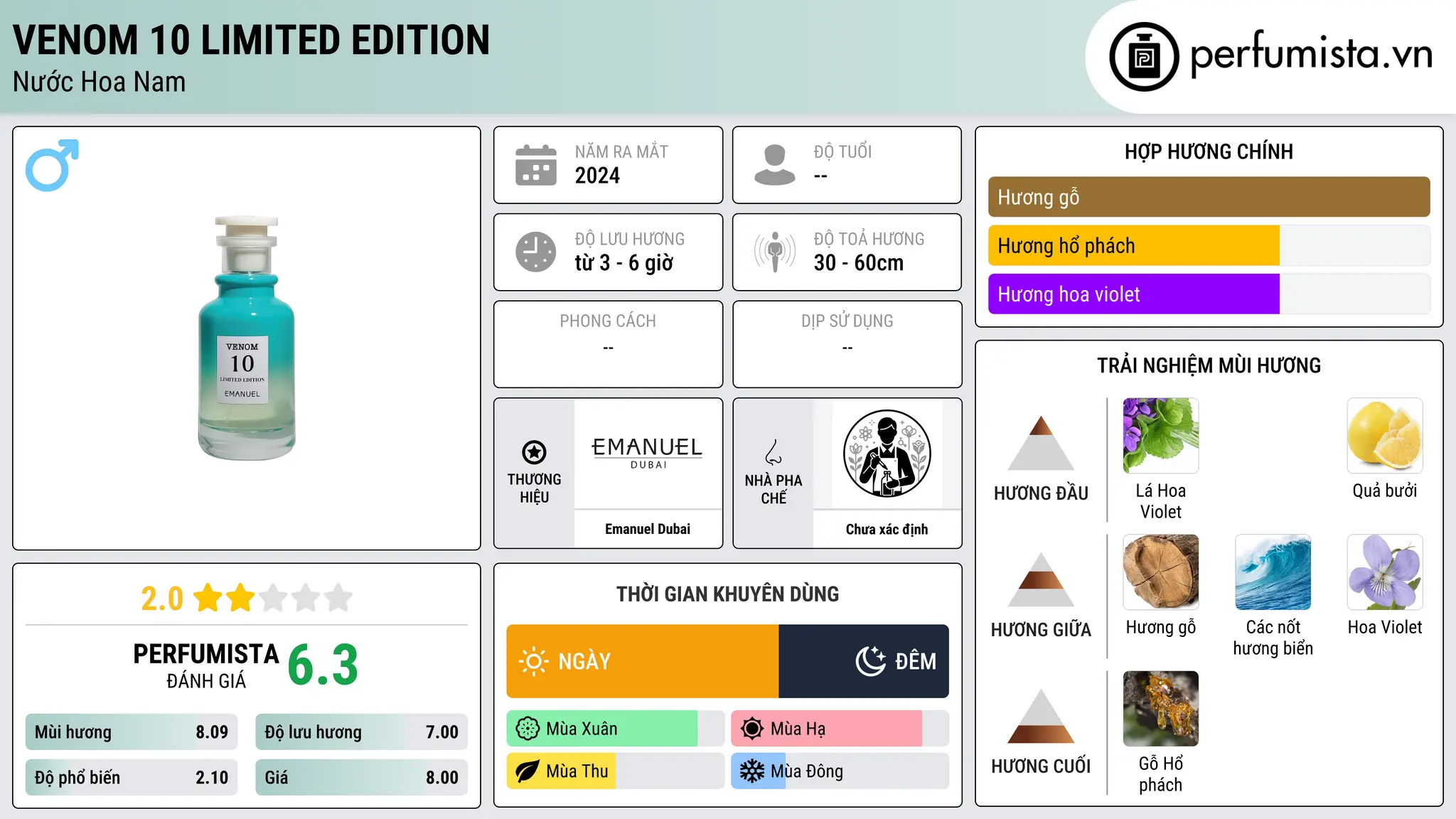
Task: Click the person icon beside Độ tuổi
Action: pyautogui.click(x=775, y=165)
